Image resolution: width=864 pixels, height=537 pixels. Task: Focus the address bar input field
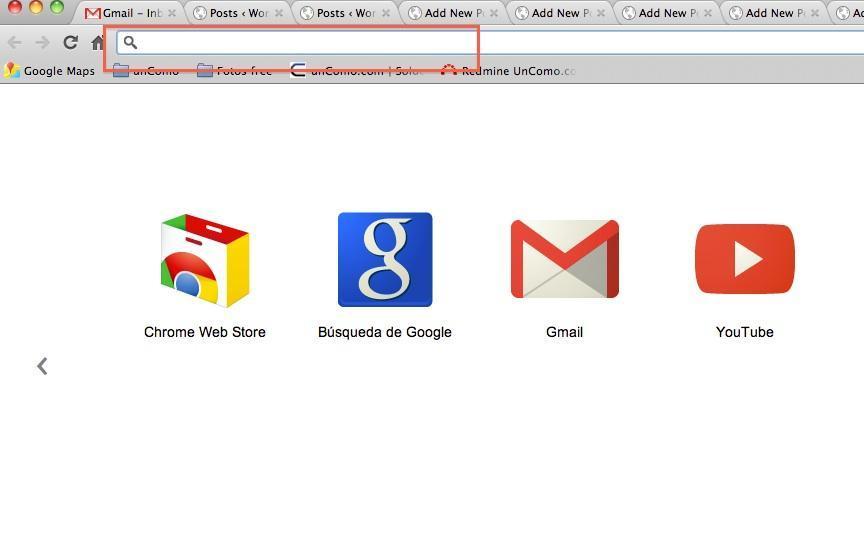300,42
